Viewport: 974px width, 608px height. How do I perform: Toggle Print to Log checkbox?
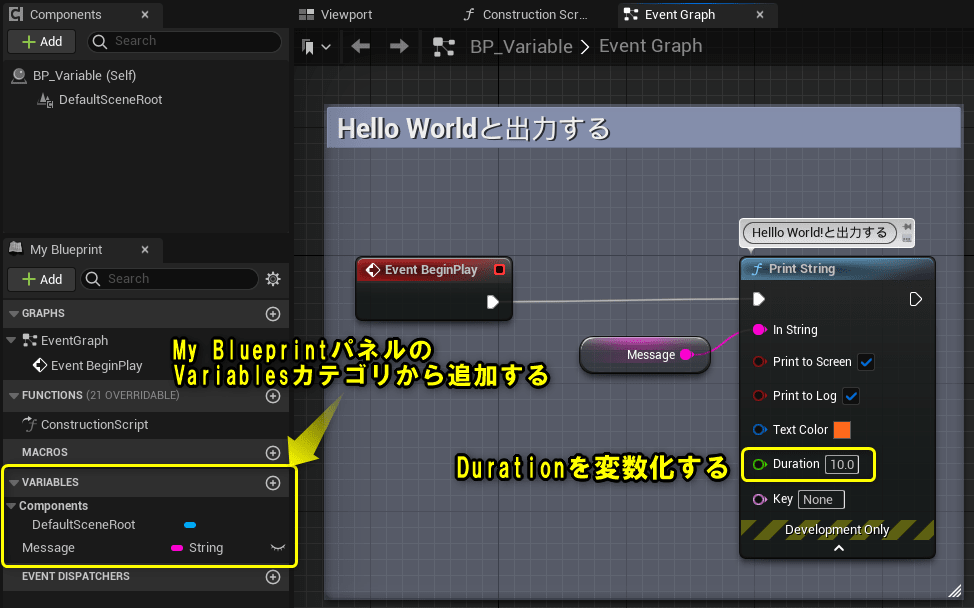(853, 395)
